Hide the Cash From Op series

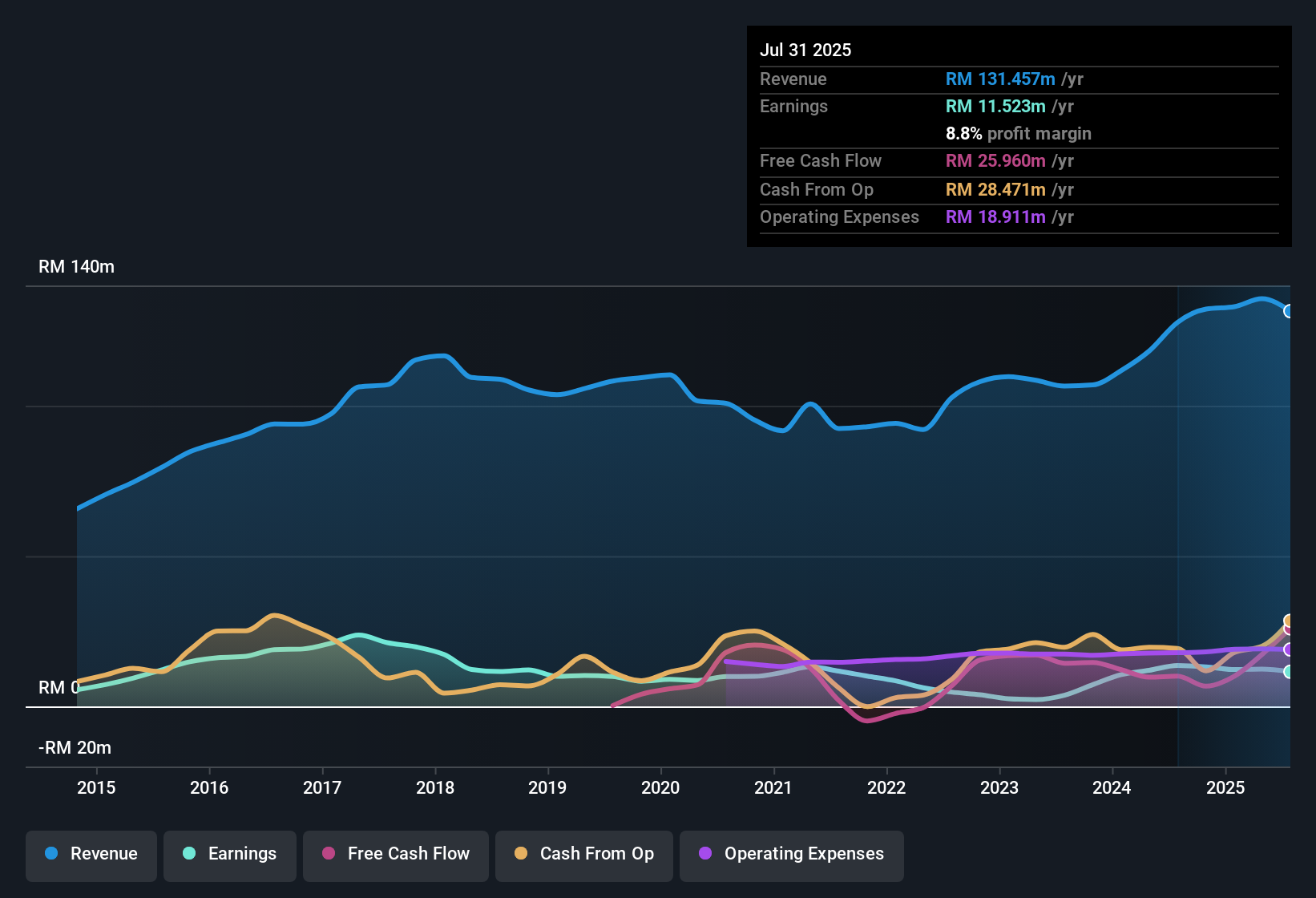pyautogui.click(x=584, y=855)
